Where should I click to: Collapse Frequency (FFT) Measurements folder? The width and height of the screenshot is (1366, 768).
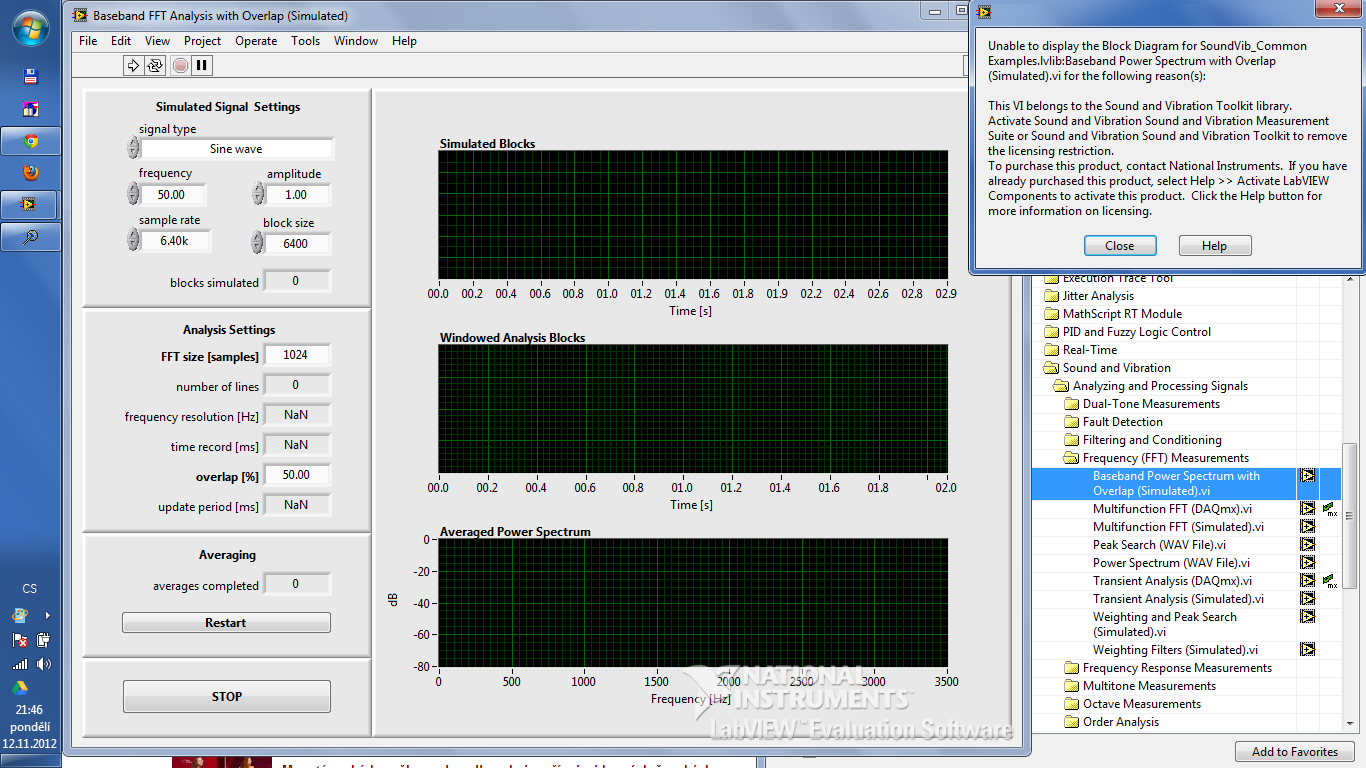[1071, 458]
